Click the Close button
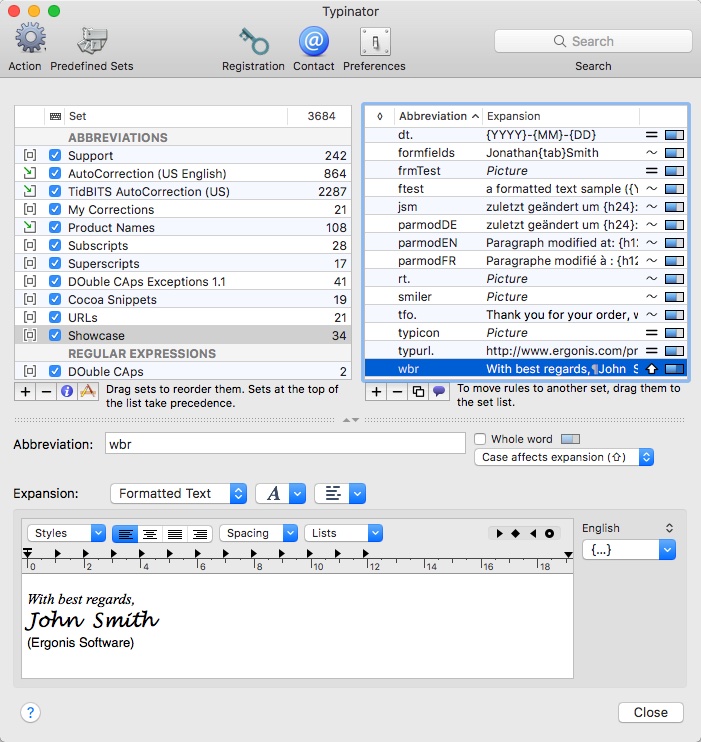This screenshot has width=701, height=742. (650, 712)
